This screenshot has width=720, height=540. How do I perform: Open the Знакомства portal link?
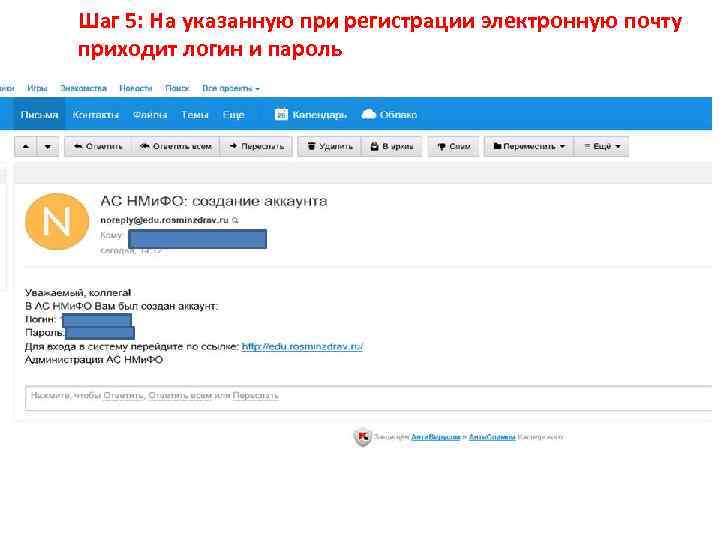point(83,88)
